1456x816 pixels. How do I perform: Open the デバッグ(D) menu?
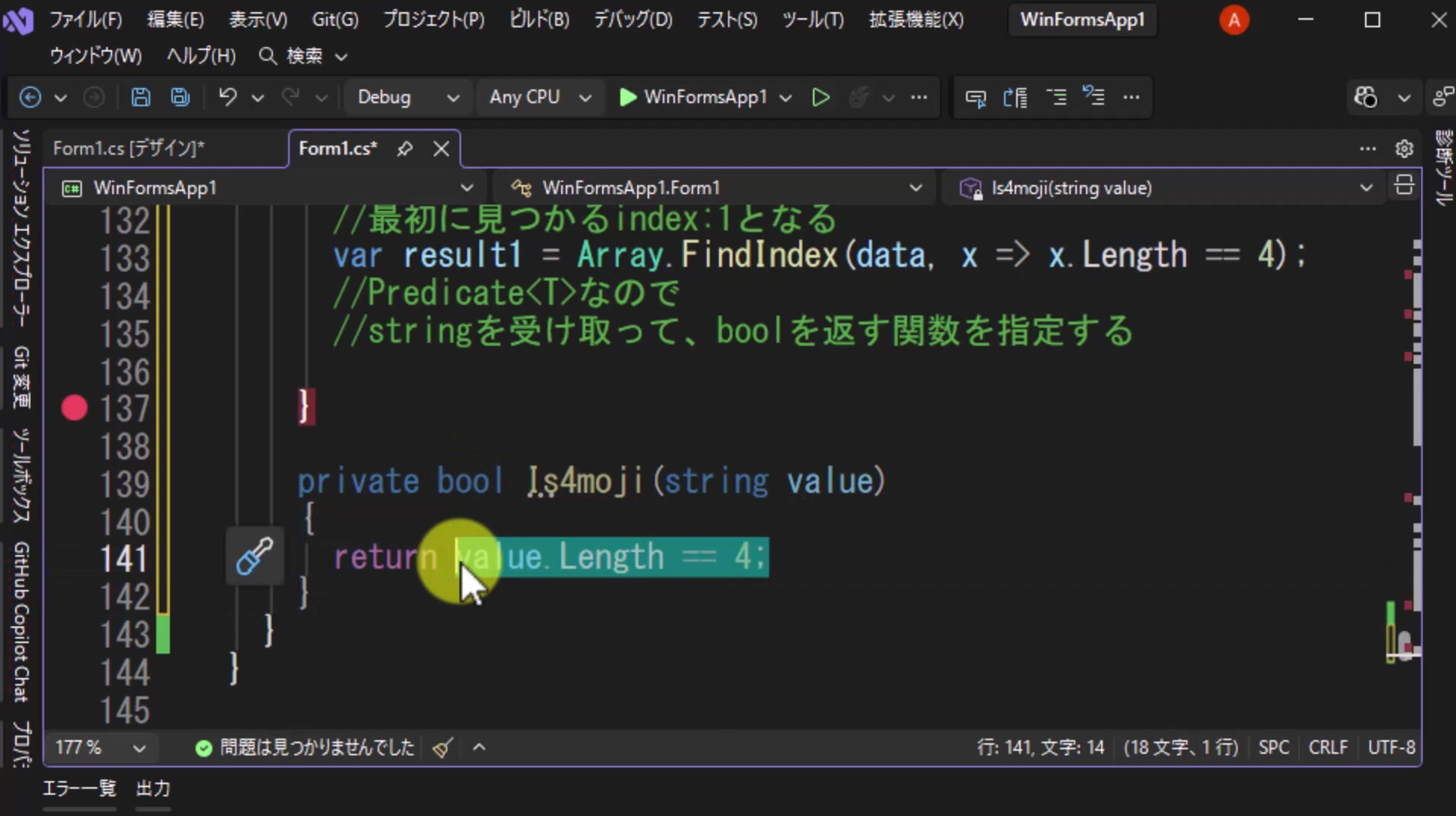click(632, 20)
